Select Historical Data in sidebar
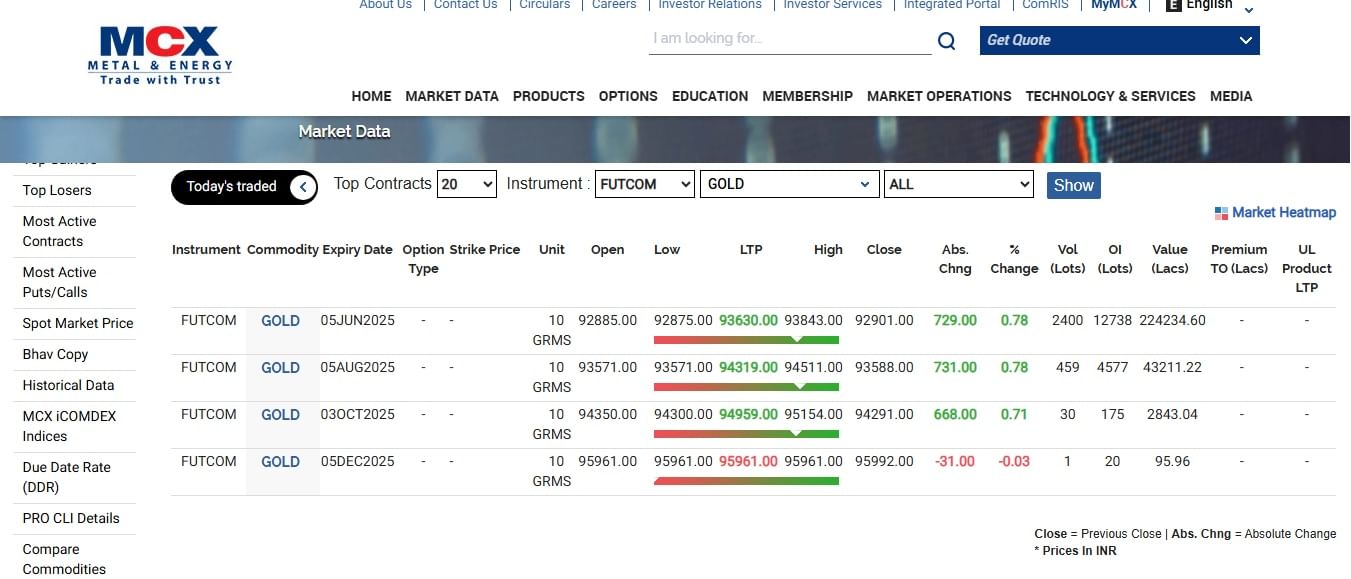 [68, 385]
